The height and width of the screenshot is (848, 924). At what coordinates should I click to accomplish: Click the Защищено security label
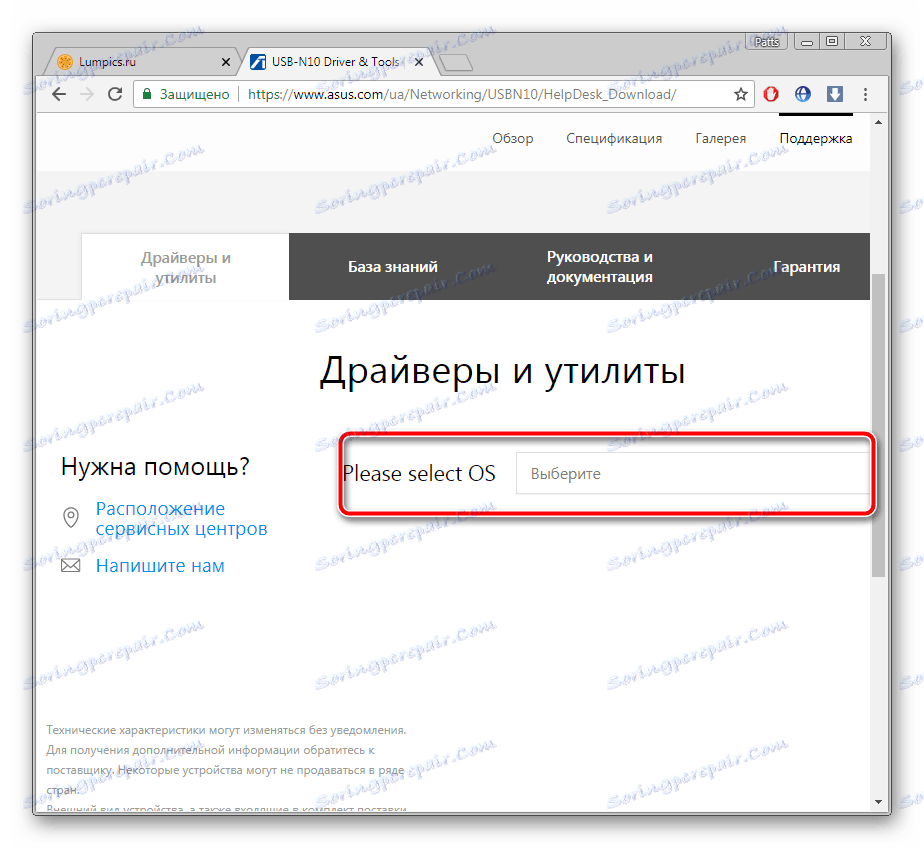pyautogui.click(x=194, y=94)
